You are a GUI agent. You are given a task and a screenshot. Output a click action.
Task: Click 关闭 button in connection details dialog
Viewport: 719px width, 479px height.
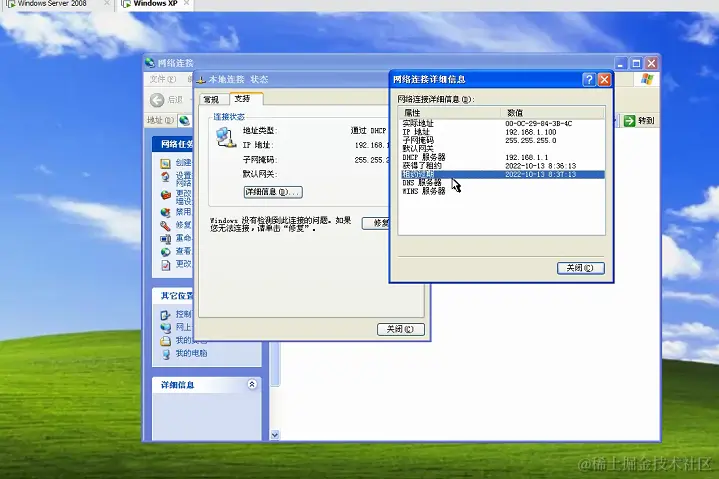581,268
